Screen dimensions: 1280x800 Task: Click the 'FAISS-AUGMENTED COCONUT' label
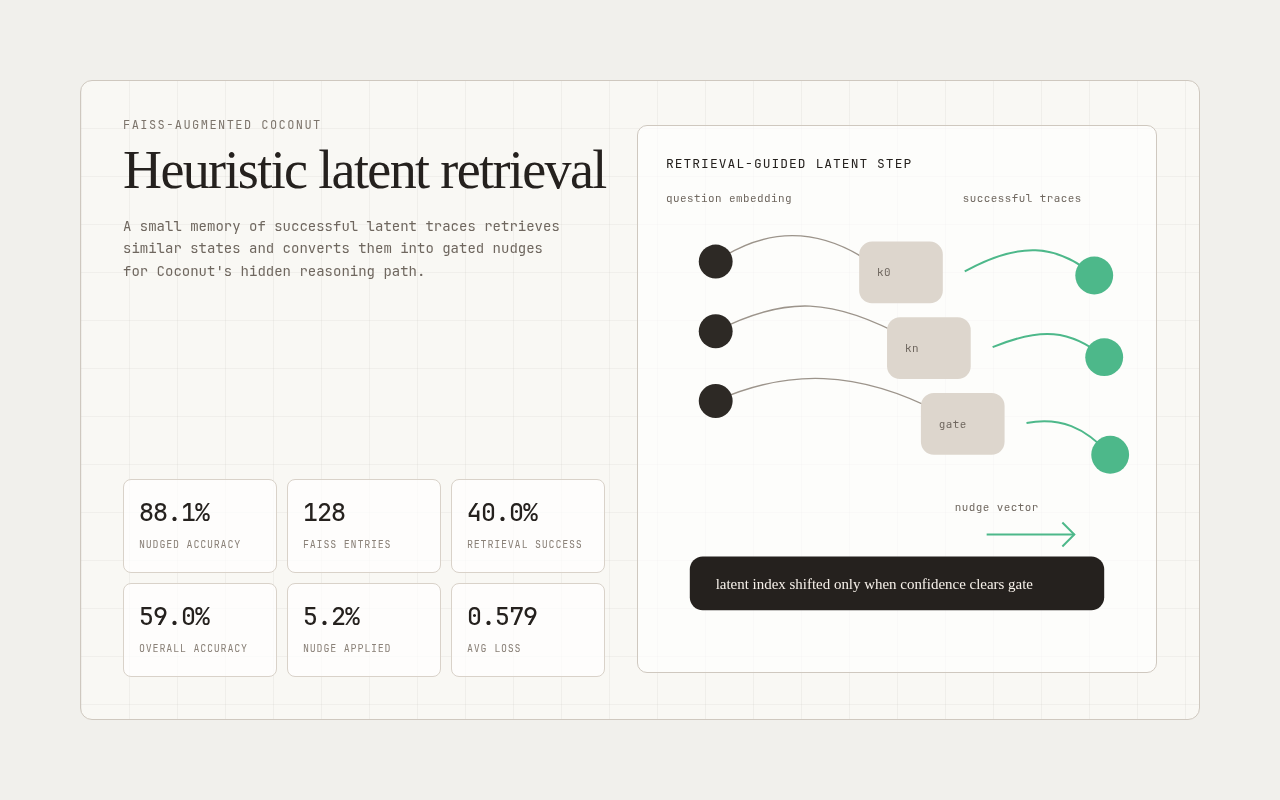[222, 125]
